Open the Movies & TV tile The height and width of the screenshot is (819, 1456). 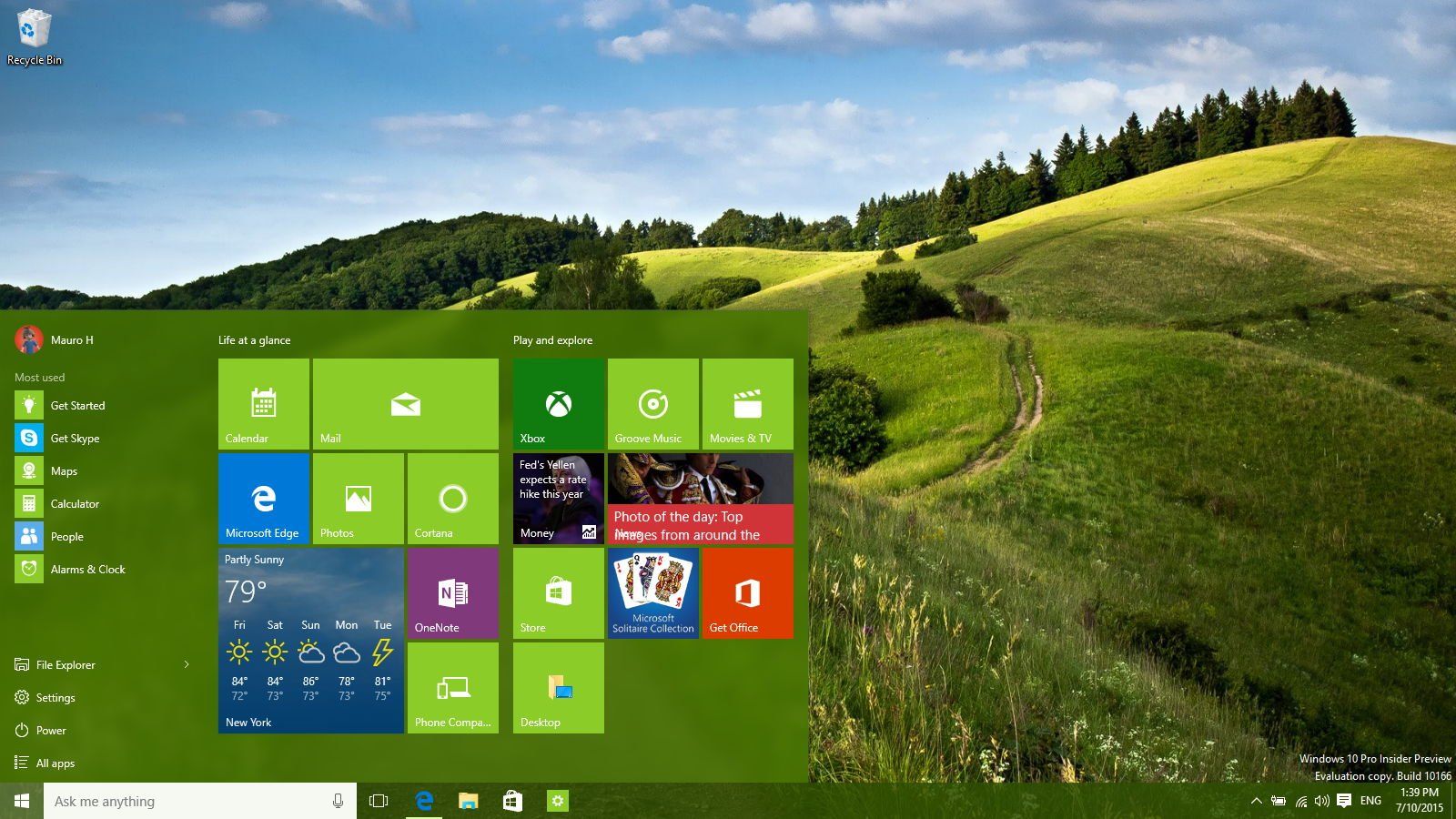(x=748, y=404)
